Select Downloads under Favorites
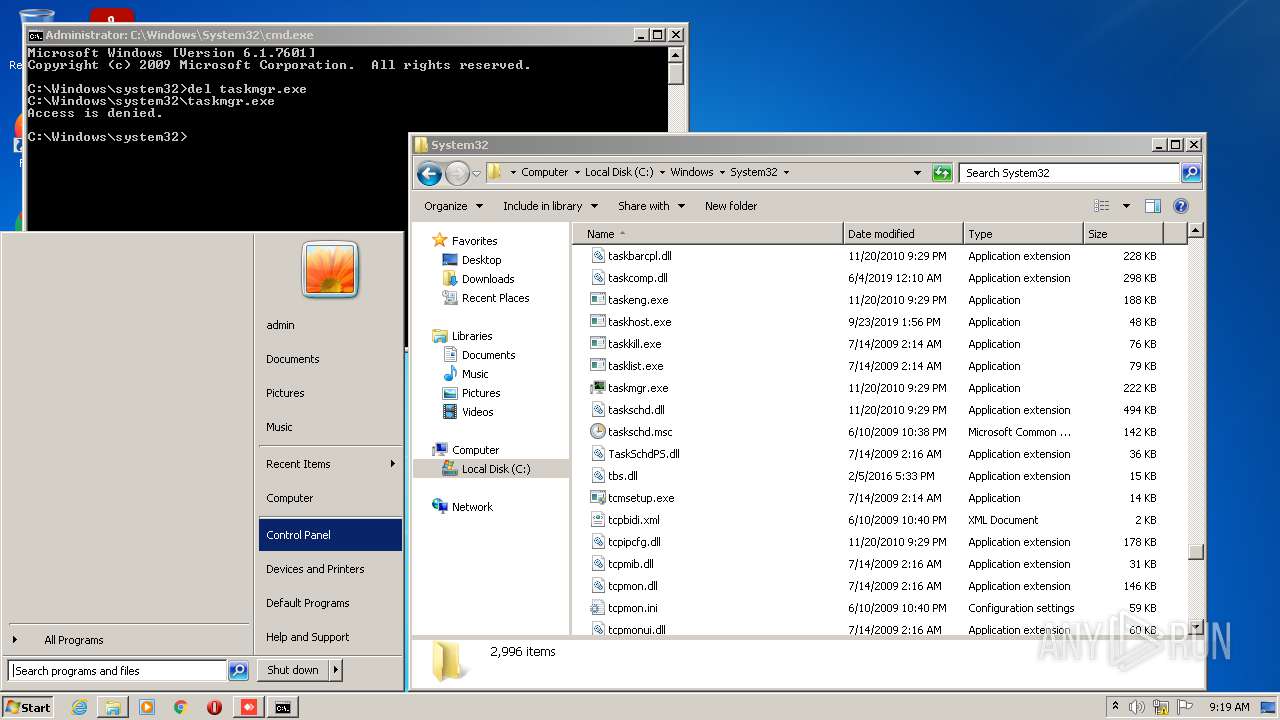This screenshot has width=1280, height=720. pyautogui.click(x=488, y=279)
